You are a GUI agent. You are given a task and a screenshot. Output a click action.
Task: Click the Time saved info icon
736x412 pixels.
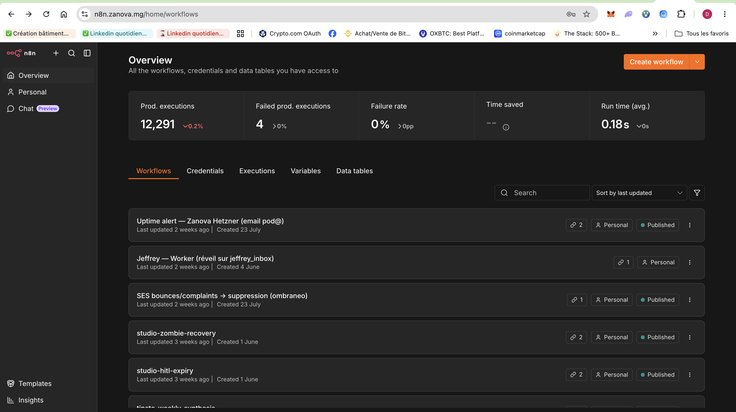coord(506,127)
